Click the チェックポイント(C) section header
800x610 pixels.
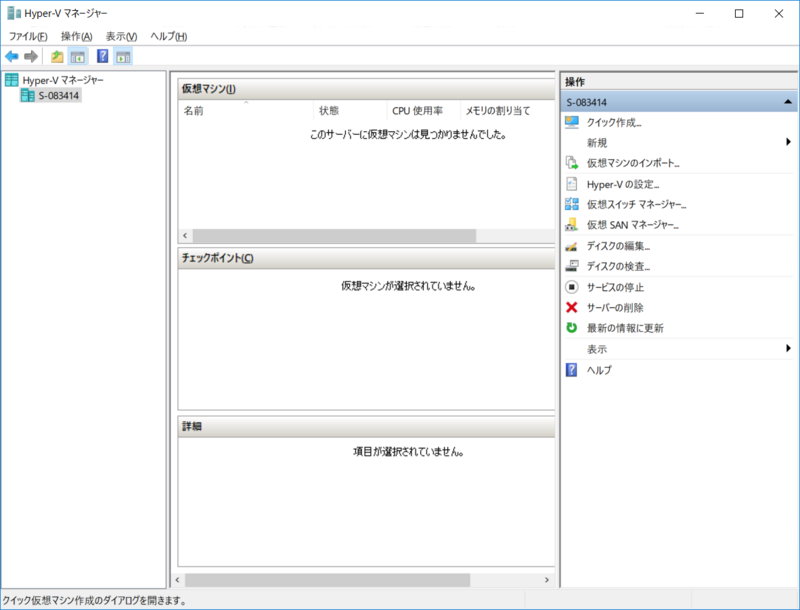pos(366,258)
